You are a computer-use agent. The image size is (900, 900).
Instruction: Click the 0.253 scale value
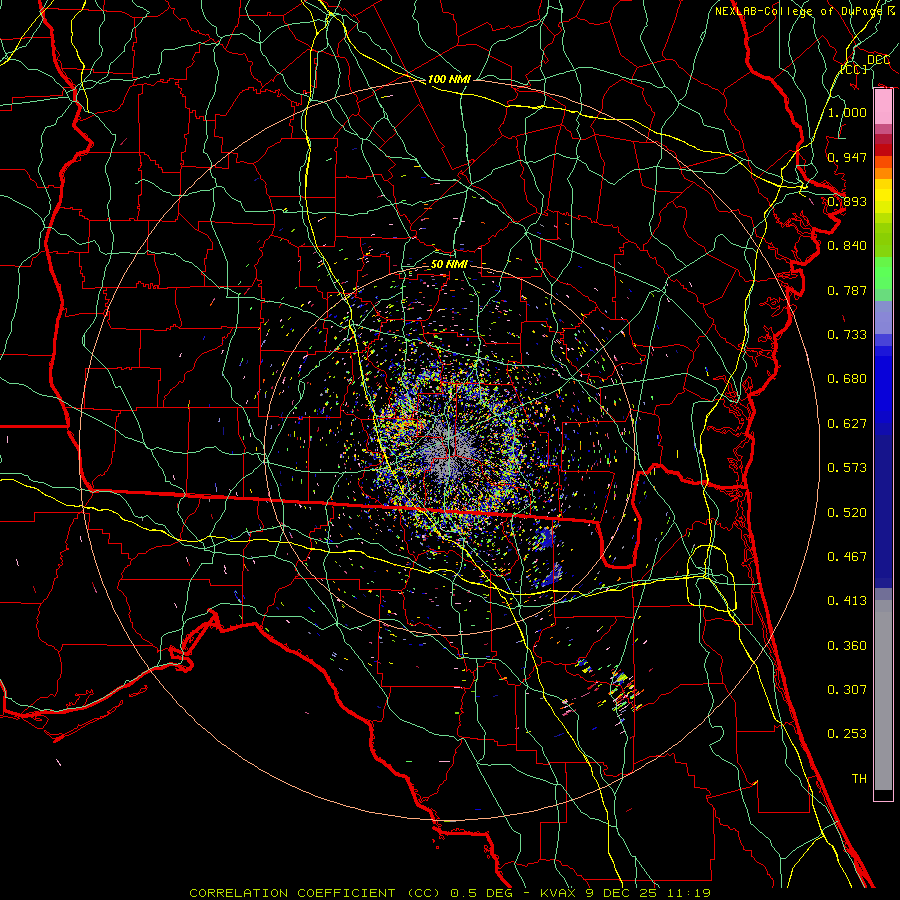point(847,734)
